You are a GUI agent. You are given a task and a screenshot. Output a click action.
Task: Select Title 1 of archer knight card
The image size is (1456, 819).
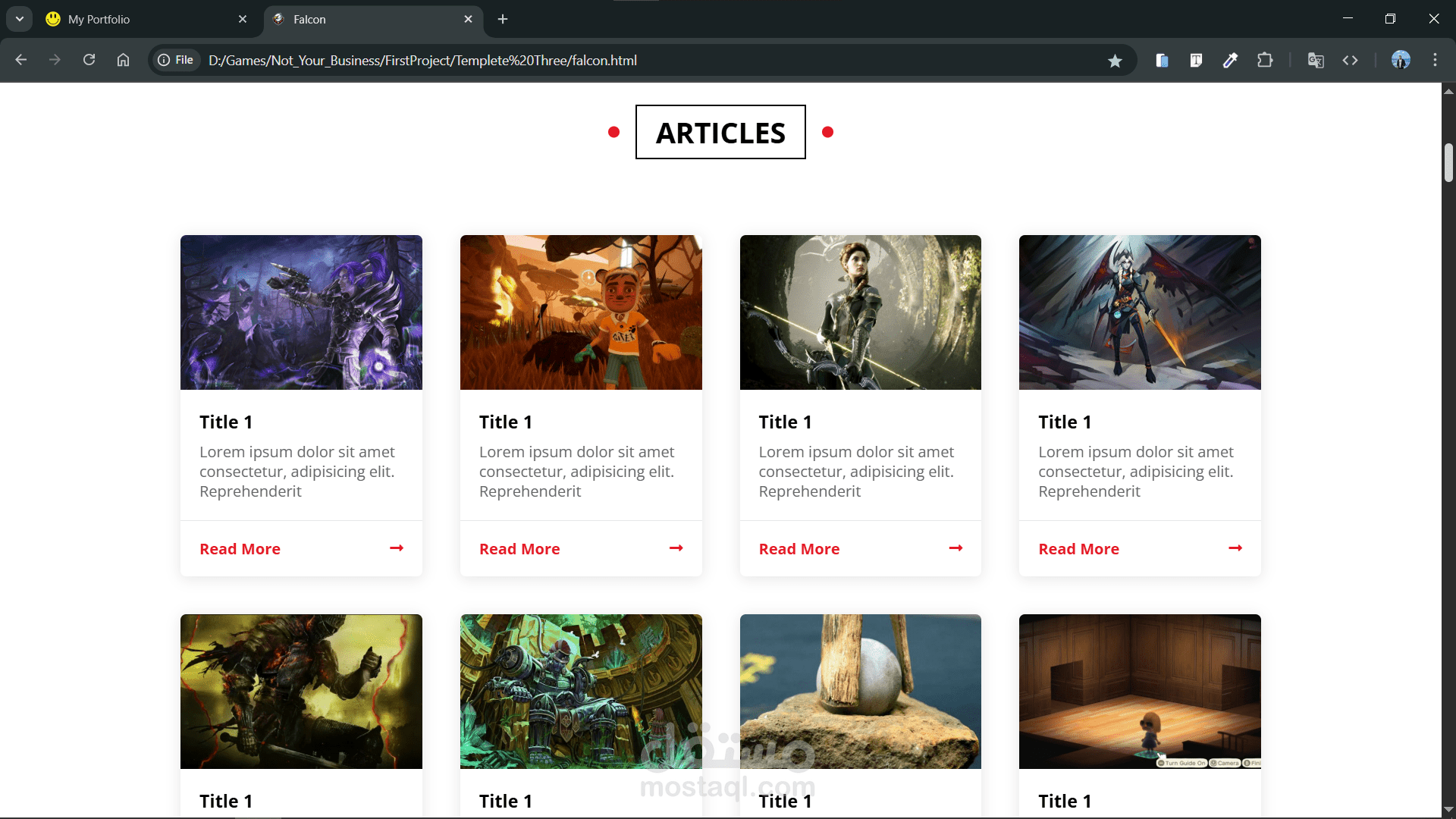(x=786, y=422)
